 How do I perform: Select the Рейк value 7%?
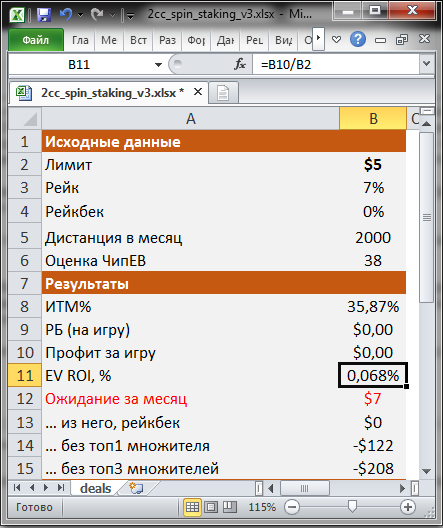[373, 188]
